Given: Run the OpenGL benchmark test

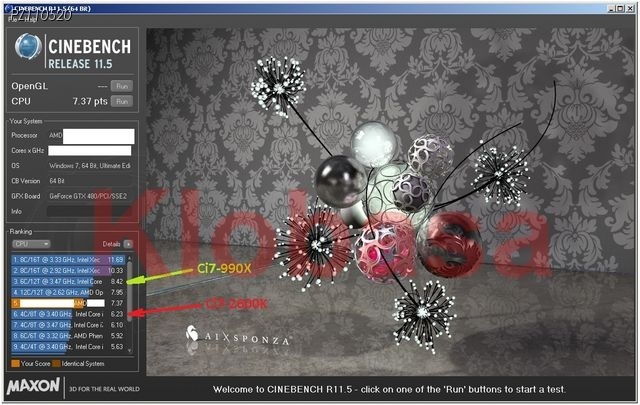Looking at the screenshot, I should (122, 86).
